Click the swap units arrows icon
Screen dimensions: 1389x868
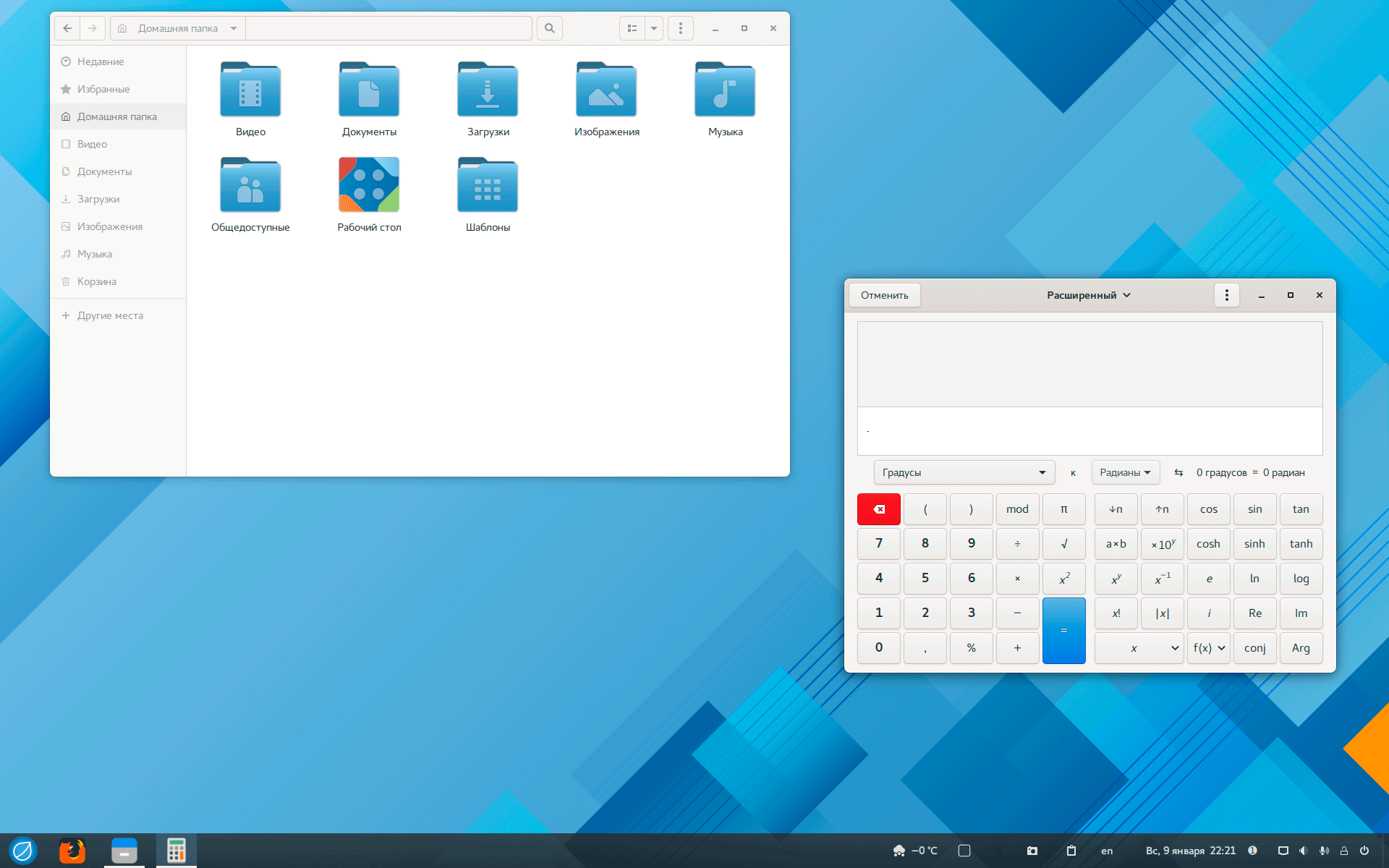click(1178, 472)
